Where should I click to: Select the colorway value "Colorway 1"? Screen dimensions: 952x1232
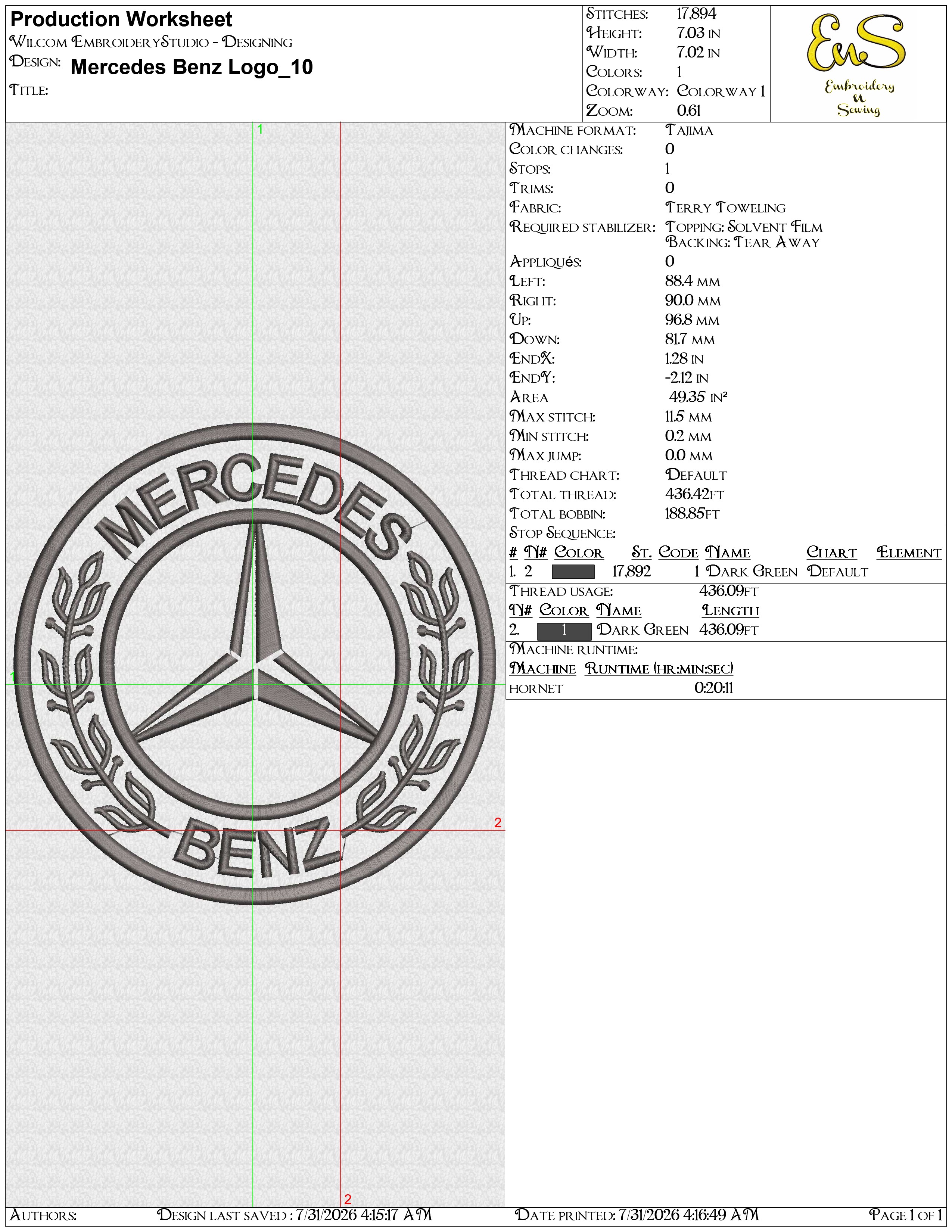click(721, 91)
